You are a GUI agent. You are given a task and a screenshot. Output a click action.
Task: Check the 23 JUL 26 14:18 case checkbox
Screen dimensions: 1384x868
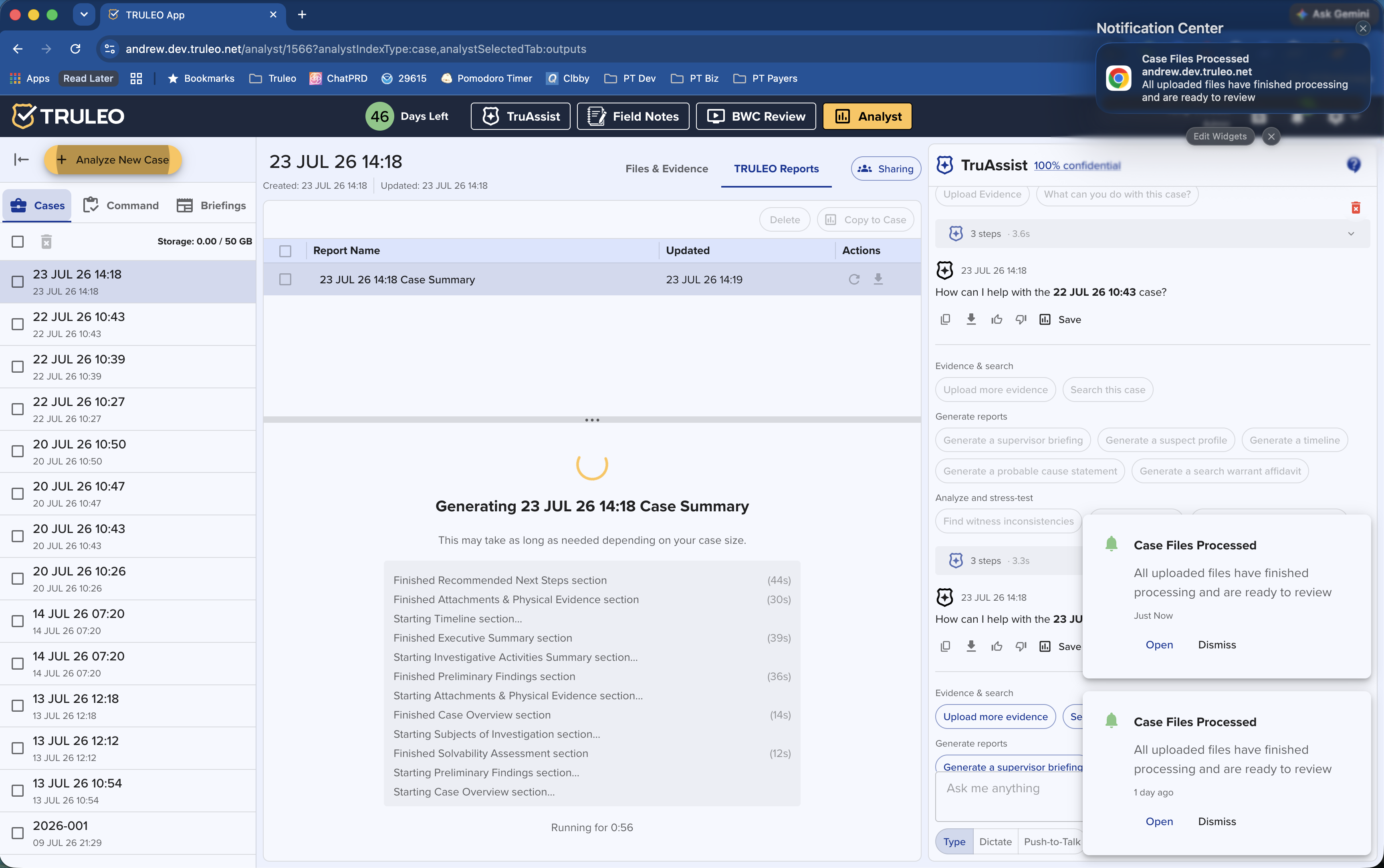(18, 282)
